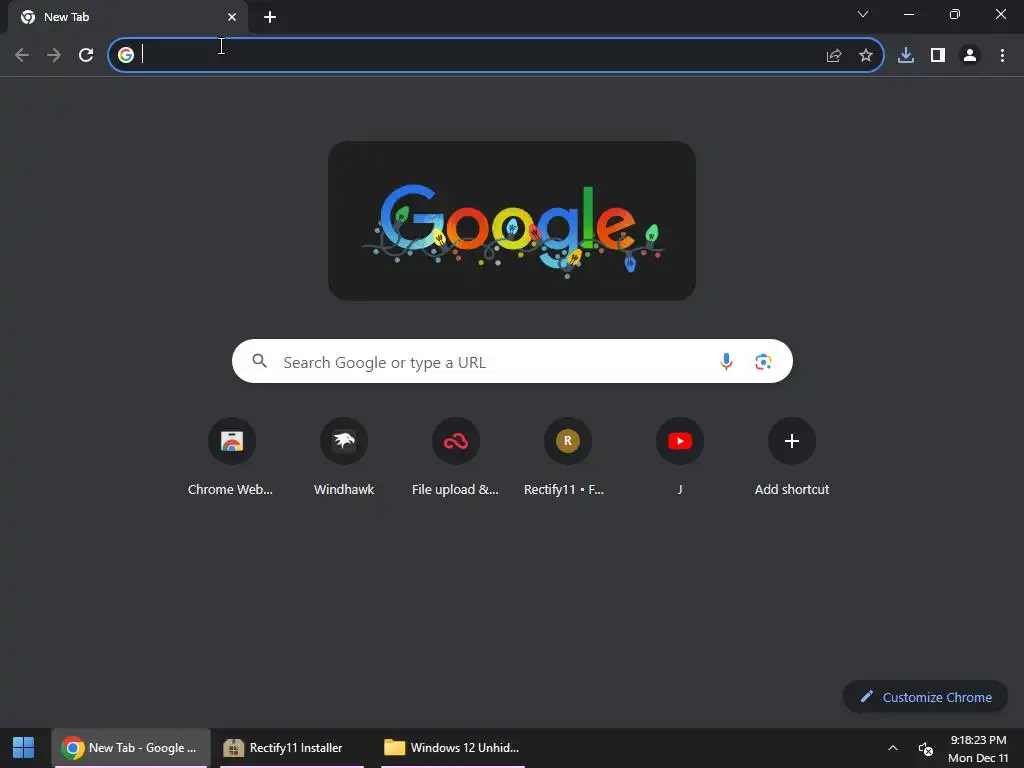Click the Google icon in the address bar
1024x768 pixels.
[x=126, y=55]
